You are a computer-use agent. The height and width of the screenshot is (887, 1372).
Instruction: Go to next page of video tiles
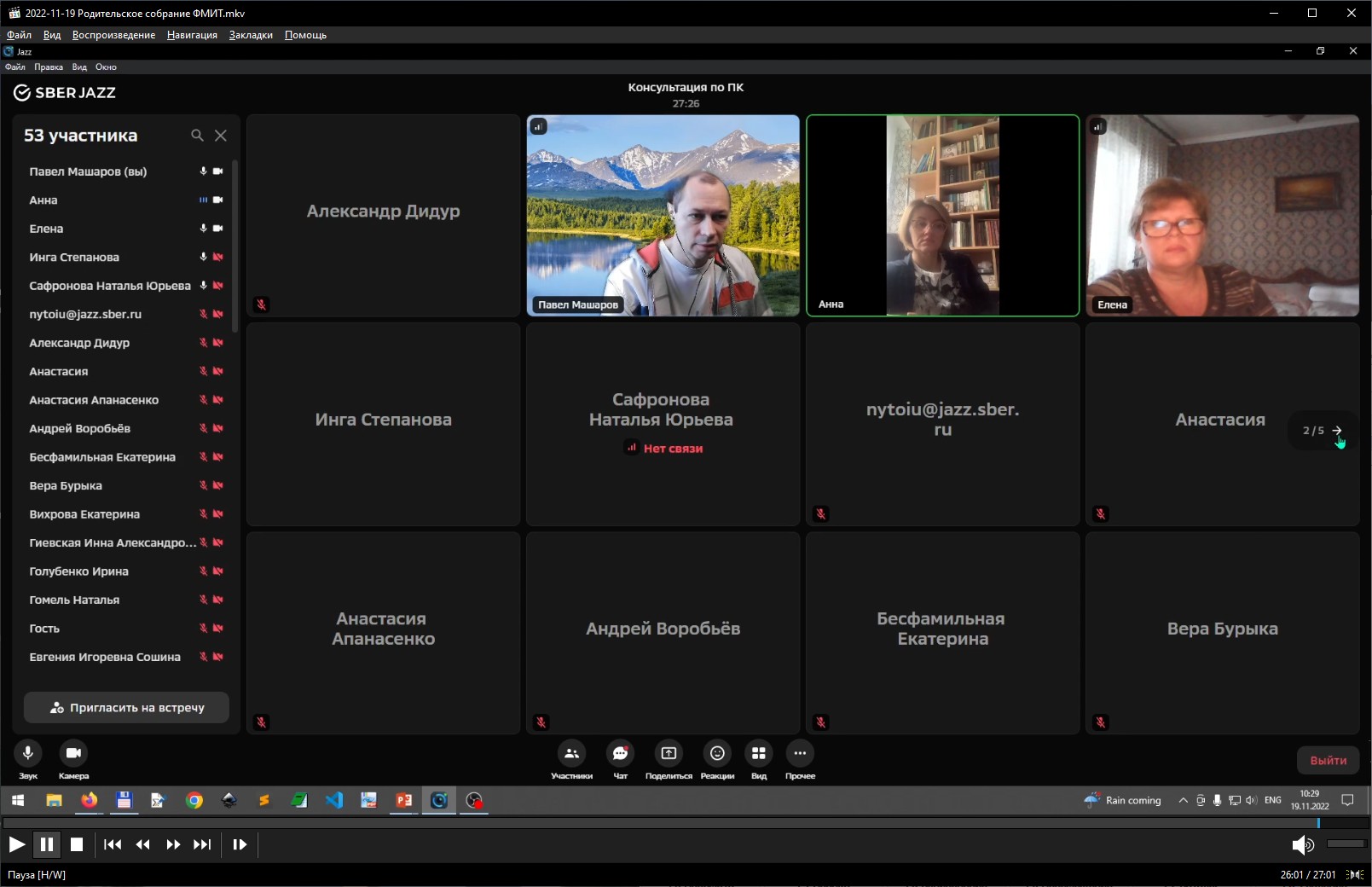[x=1337, y=431]
